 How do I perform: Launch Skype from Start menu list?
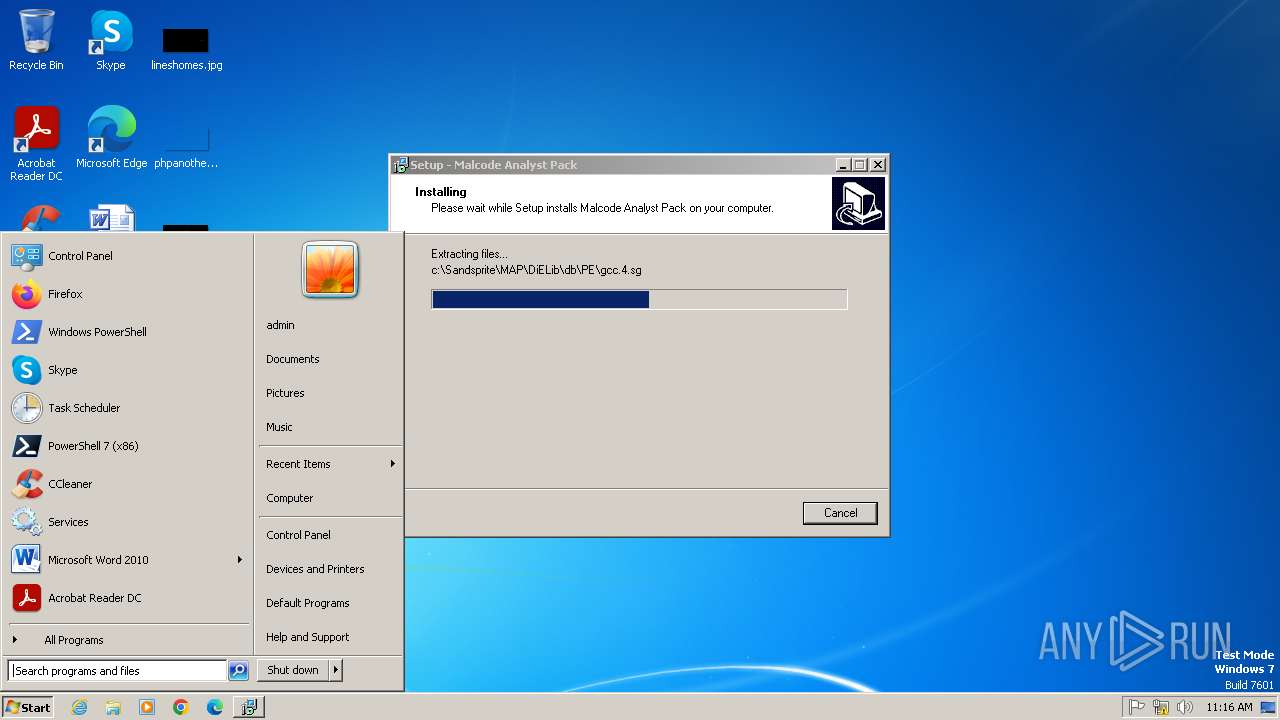(x=127, y=370)
